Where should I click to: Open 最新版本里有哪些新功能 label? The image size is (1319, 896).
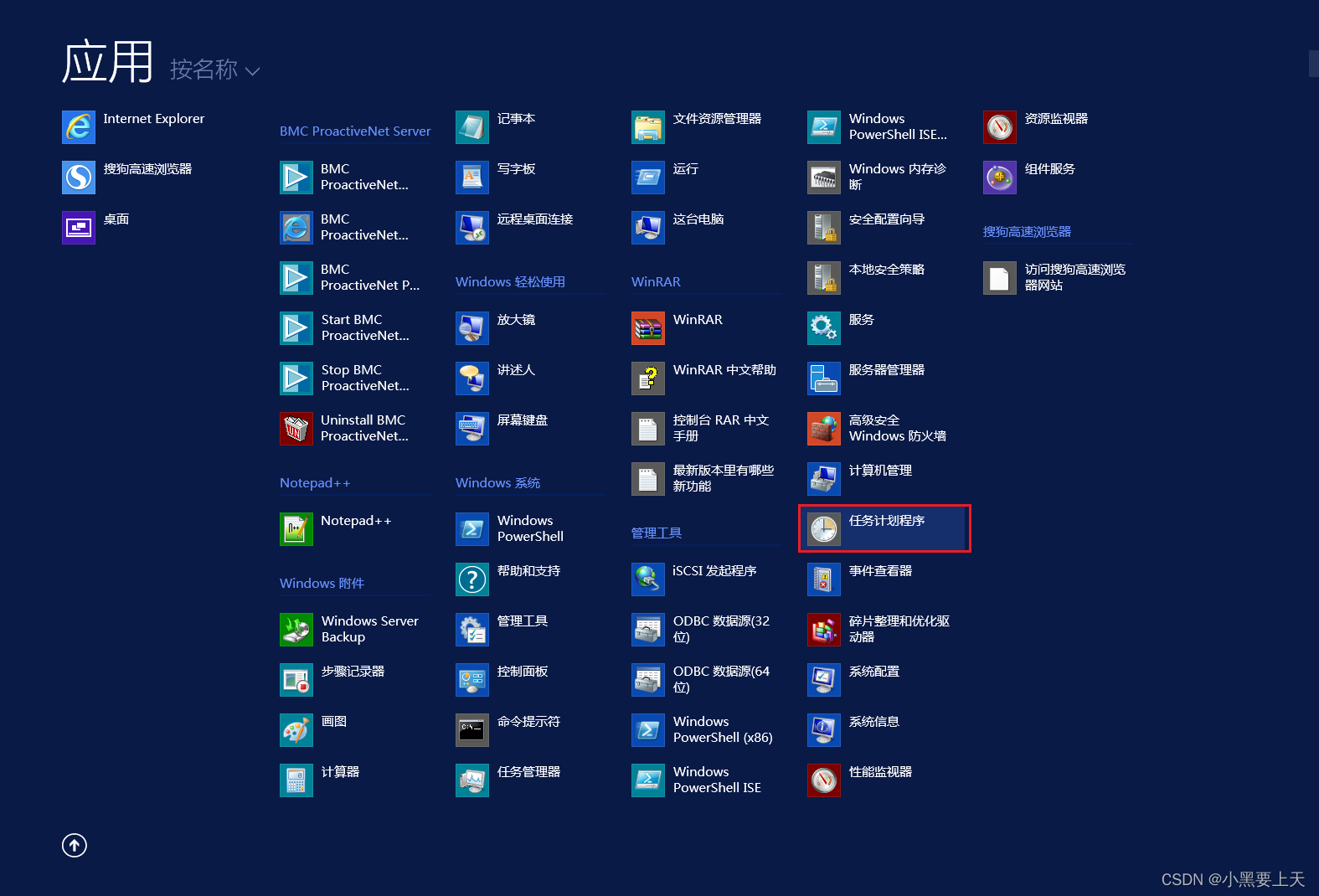click(724, 478)
